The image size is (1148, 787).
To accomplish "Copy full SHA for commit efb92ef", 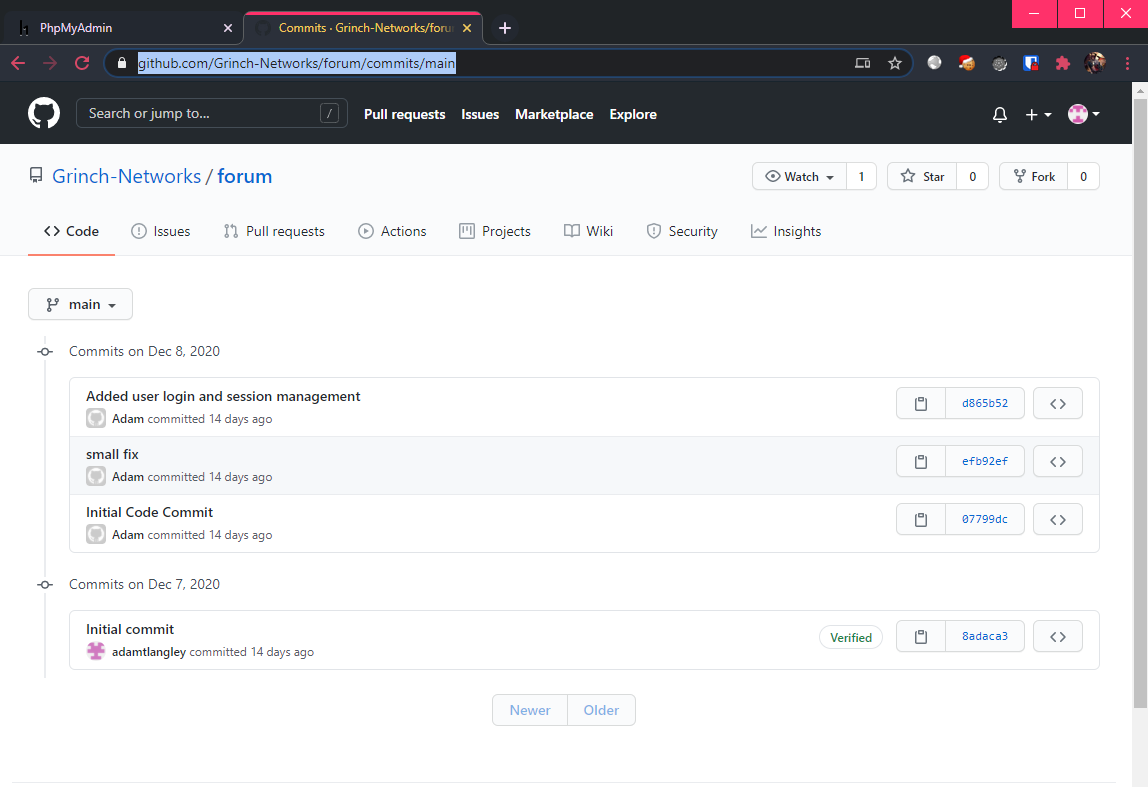I will [920, 461].
